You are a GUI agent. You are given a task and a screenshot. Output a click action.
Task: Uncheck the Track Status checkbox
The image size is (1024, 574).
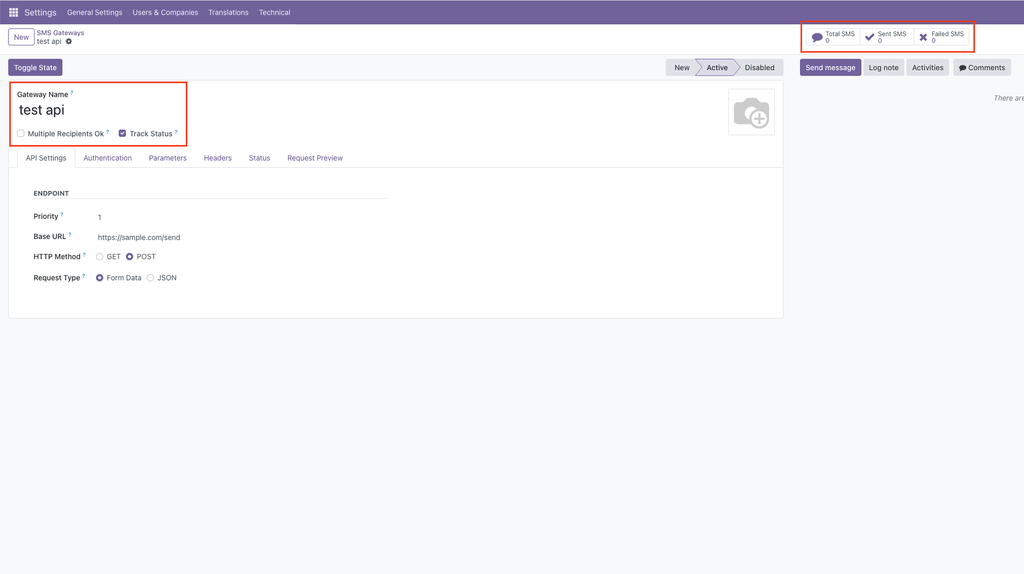pyautogui.click(x=122, y=133)
